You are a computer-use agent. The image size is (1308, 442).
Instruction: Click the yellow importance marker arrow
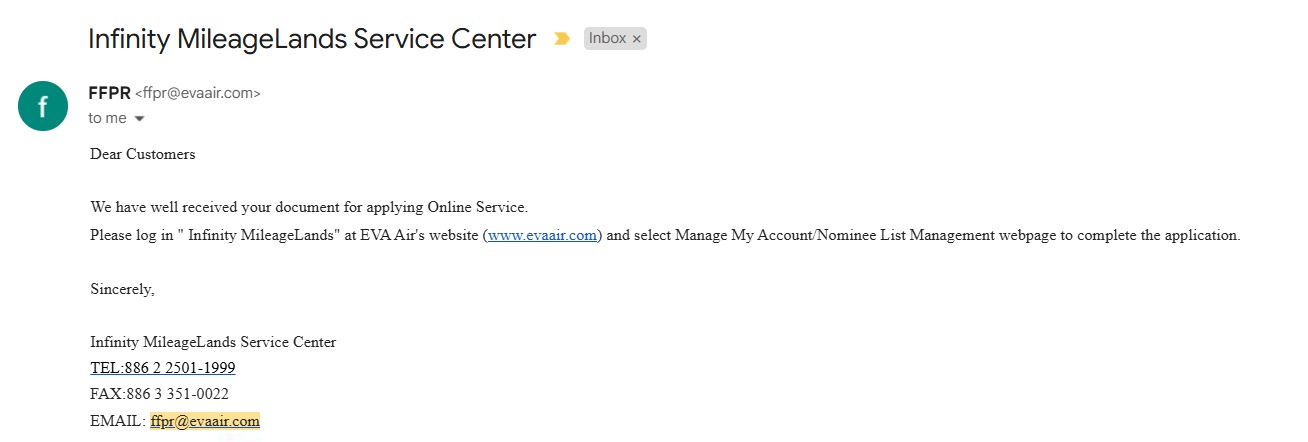[562, 39]
